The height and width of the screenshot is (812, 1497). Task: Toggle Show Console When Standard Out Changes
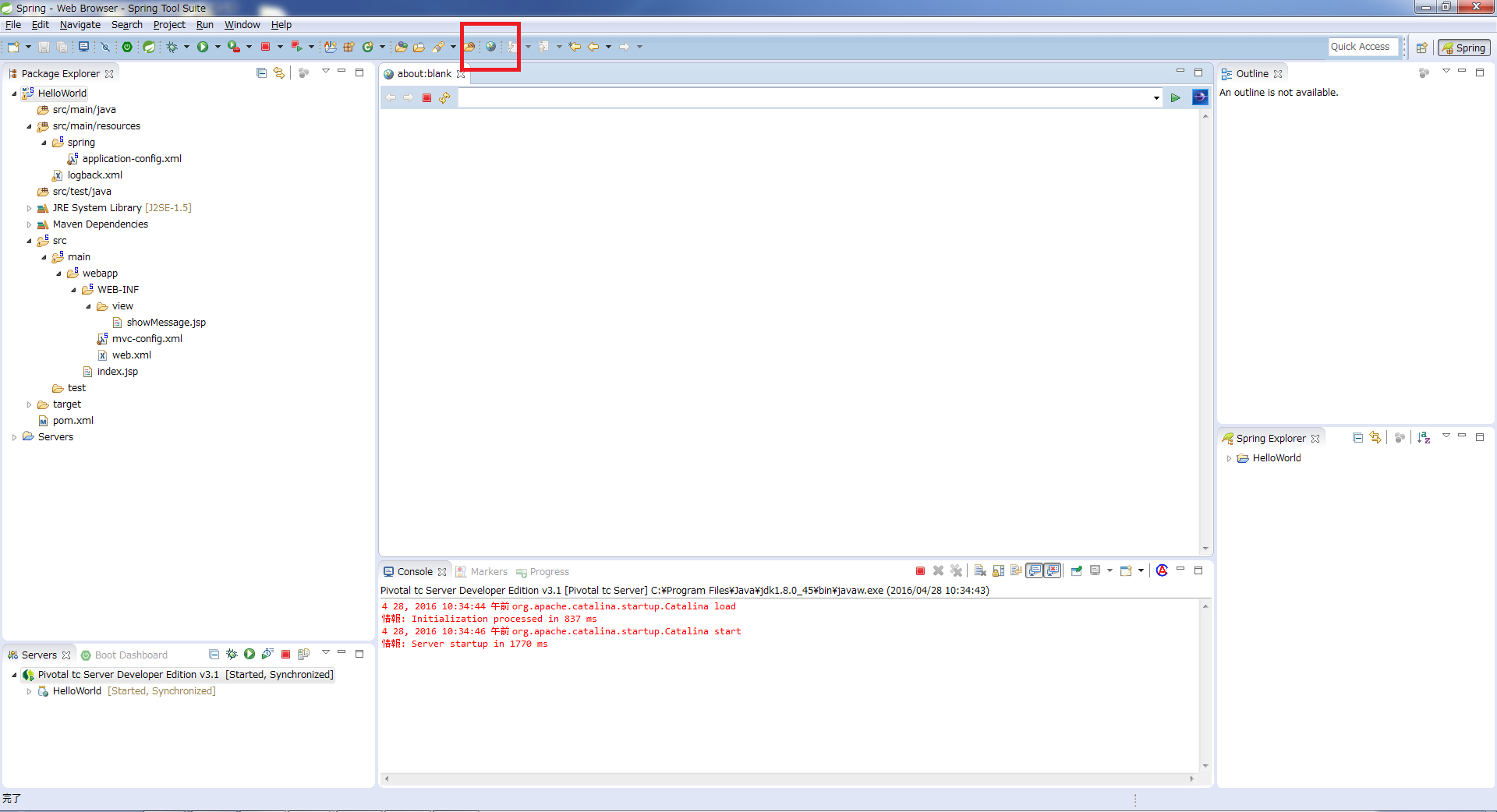coord(1034,571)
